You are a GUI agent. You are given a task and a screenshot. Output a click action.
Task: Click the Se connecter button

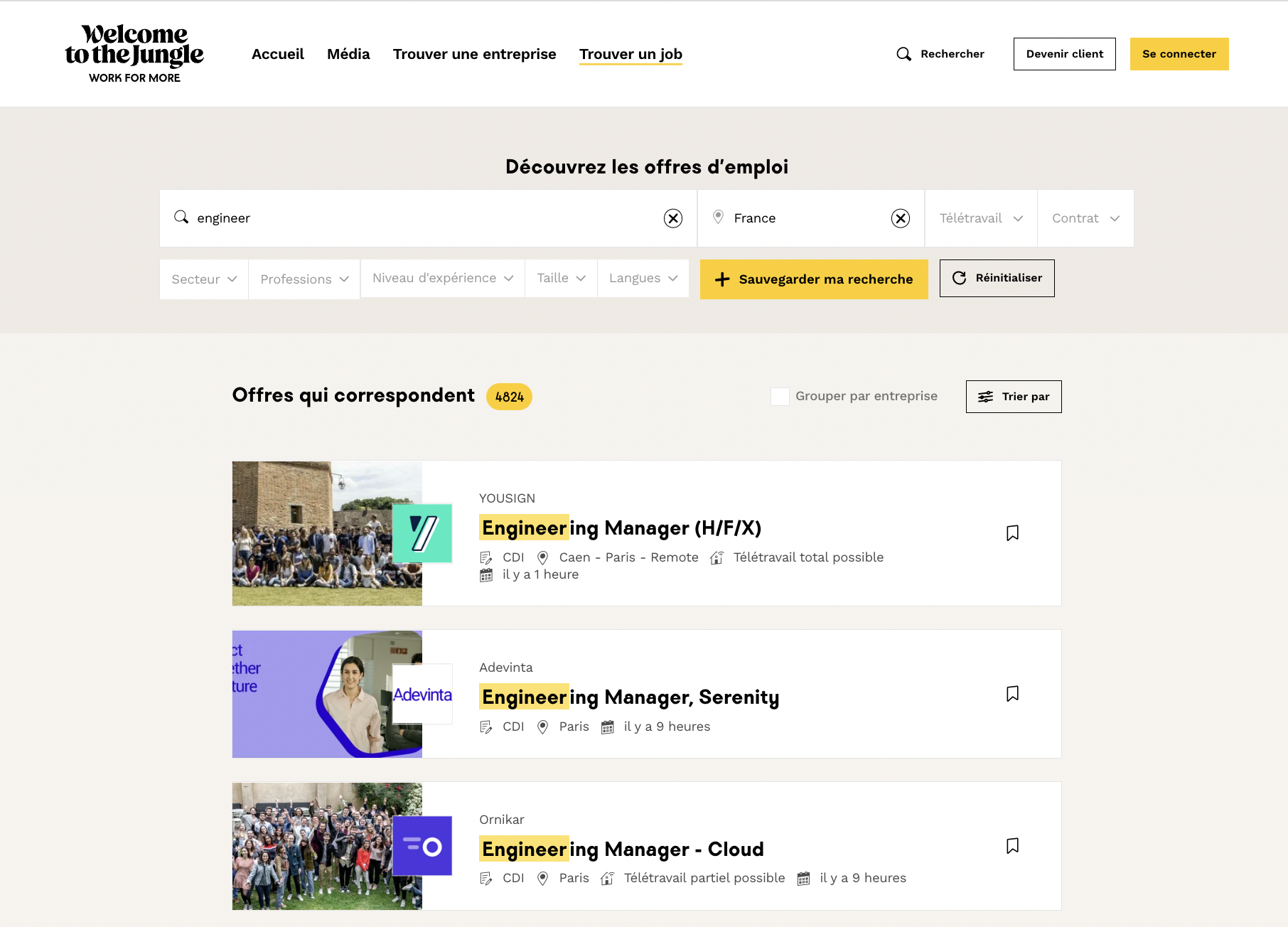[1179, 54]
